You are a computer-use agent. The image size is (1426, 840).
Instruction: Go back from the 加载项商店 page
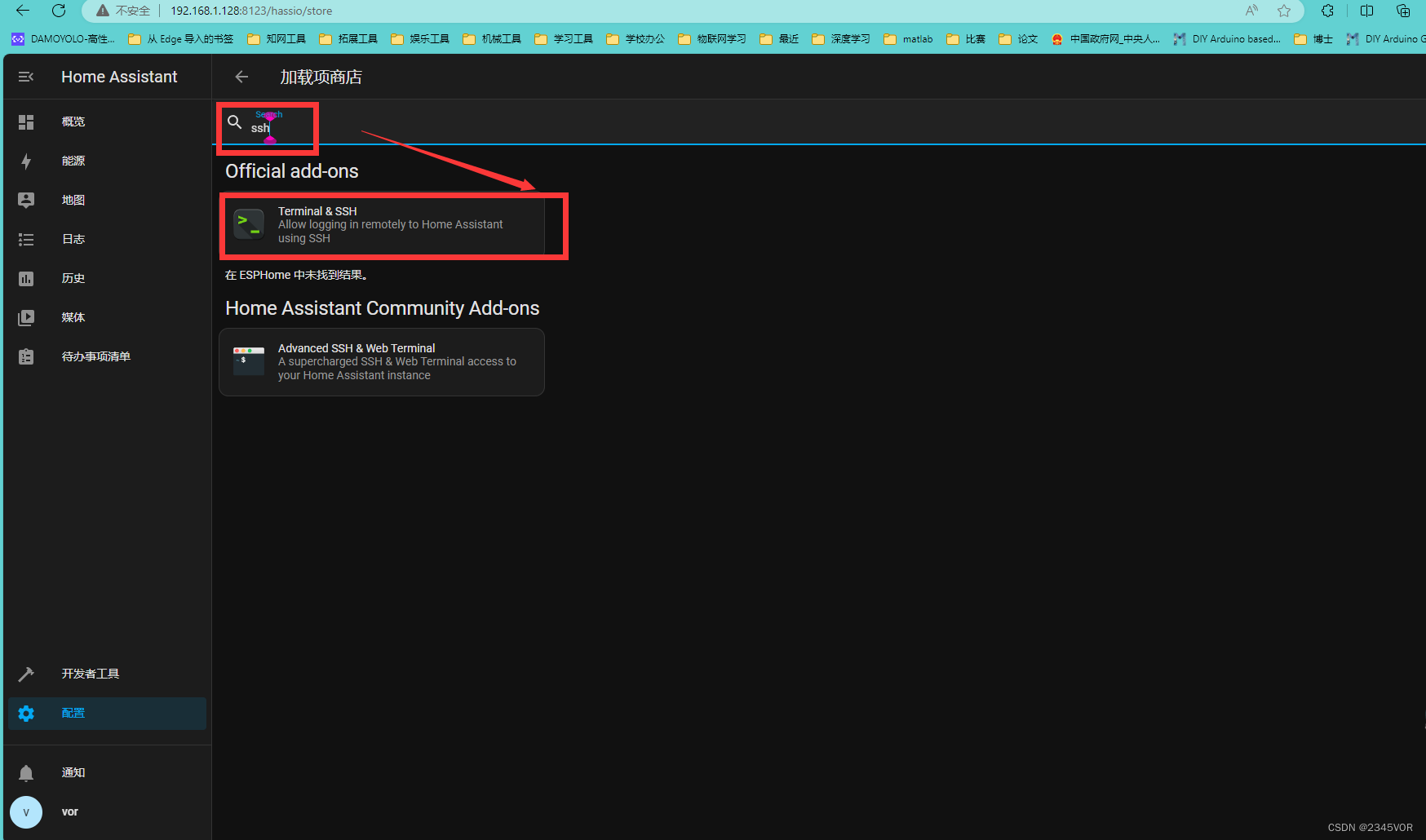tap(241, 77)
